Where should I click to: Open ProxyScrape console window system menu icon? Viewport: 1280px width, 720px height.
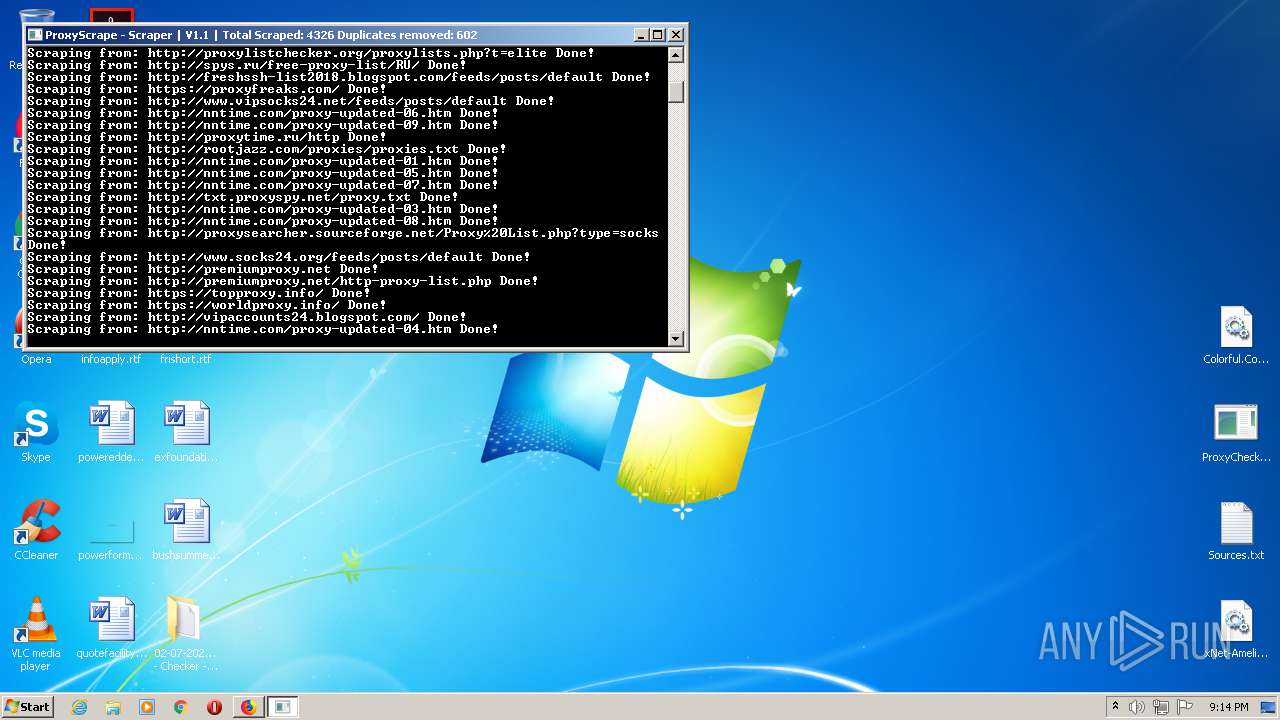point(35,34)
